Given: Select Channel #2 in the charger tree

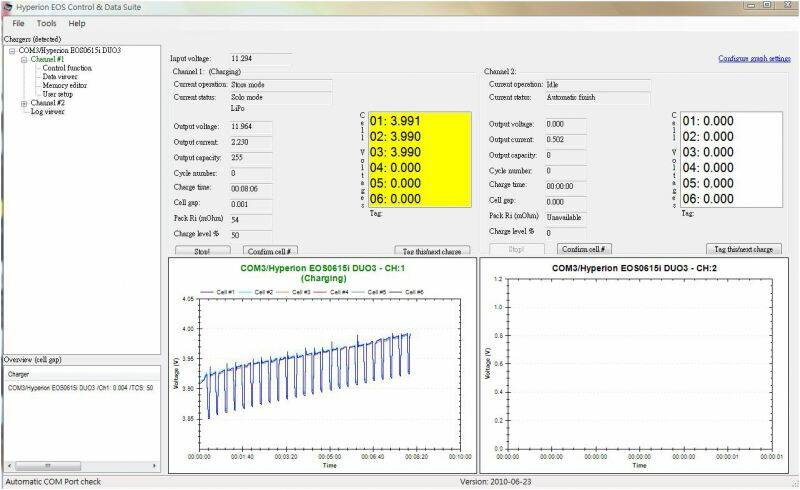Looking at the screenshot, I should click(x=47, y=103).
